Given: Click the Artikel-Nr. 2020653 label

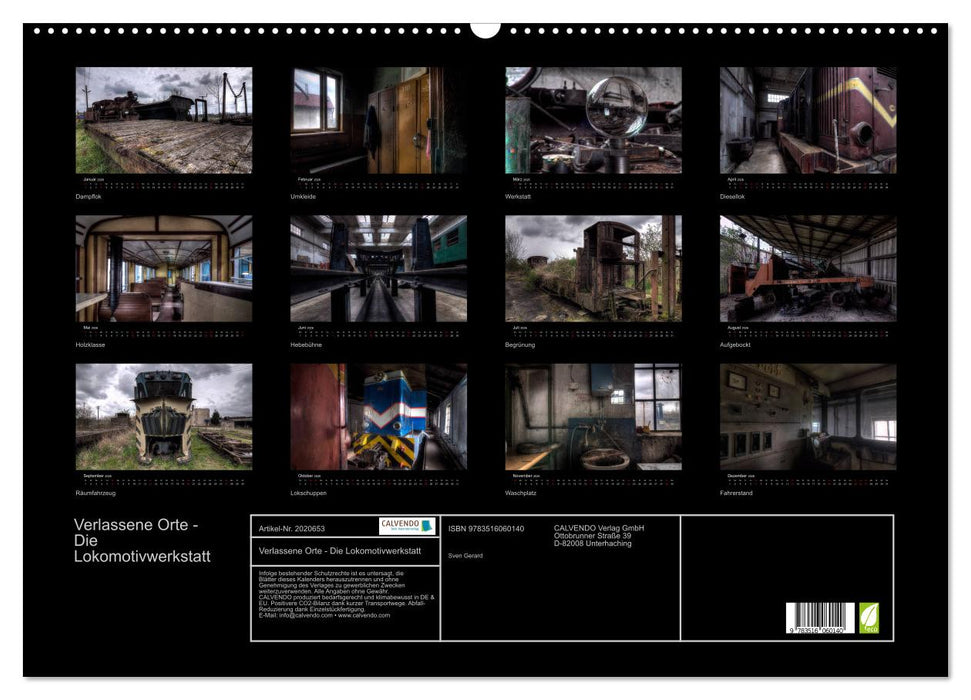Looking at the screenshot, I should (x=291, y=527).
